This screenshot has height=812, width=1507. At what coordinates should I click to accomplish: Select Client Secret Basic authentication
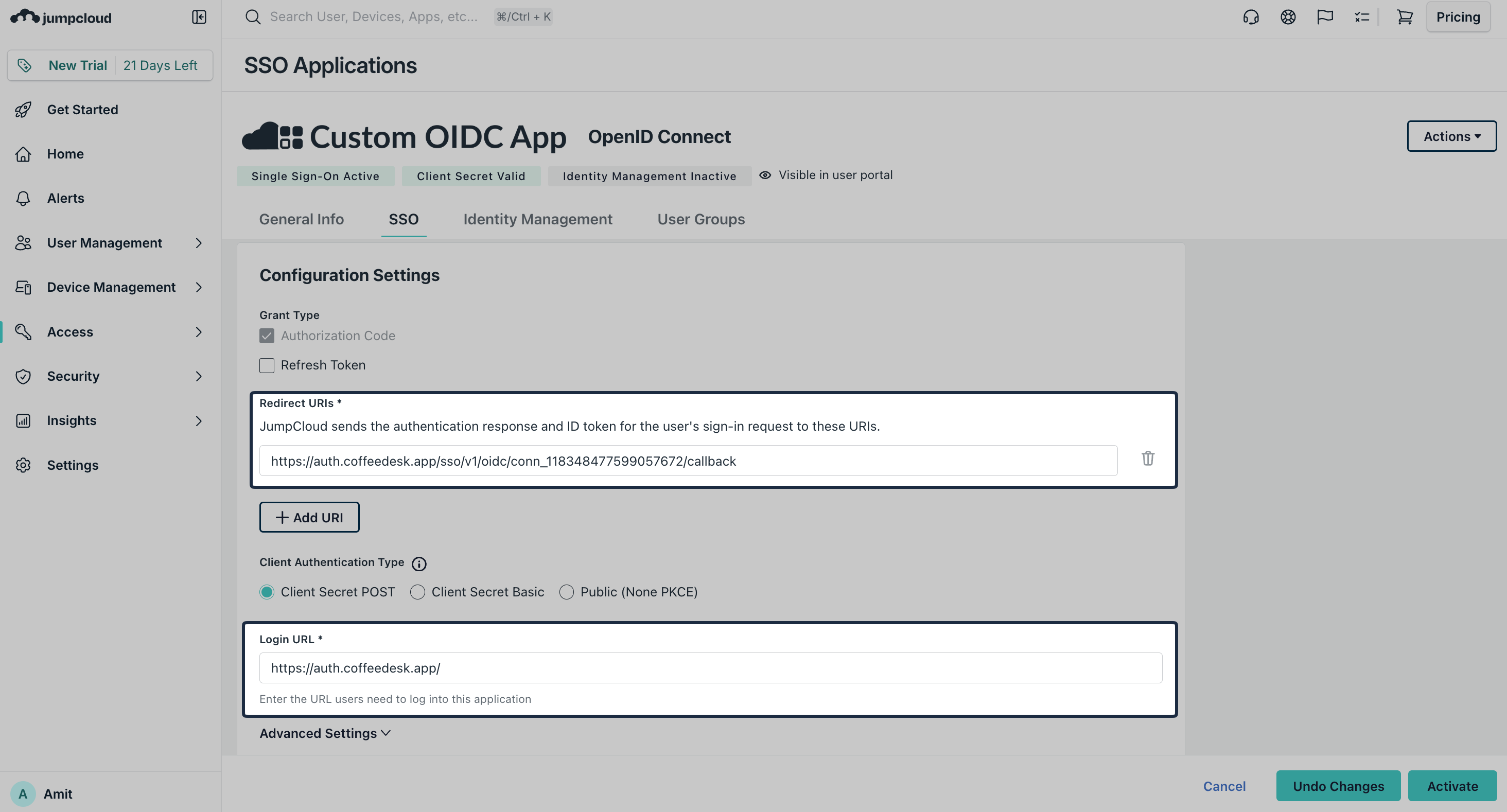tap(418, 591)
